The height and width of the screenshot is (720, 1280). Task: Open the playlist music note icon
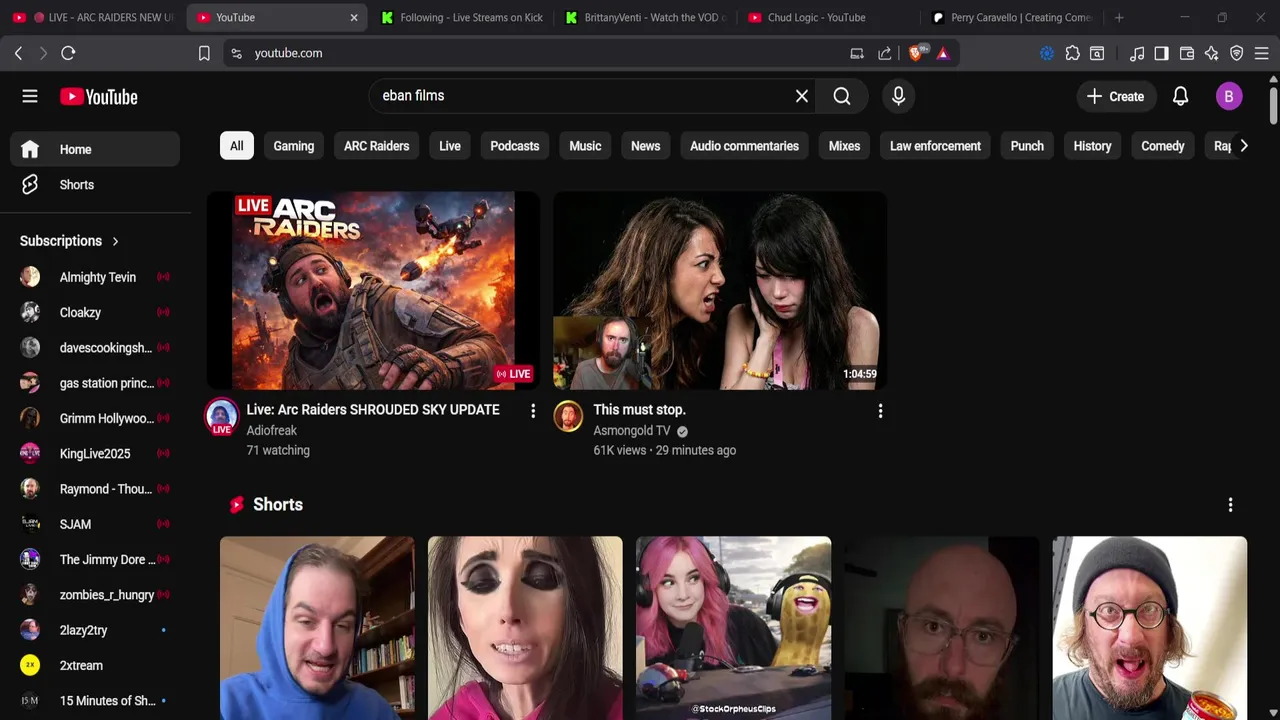tap(1137, 53)
